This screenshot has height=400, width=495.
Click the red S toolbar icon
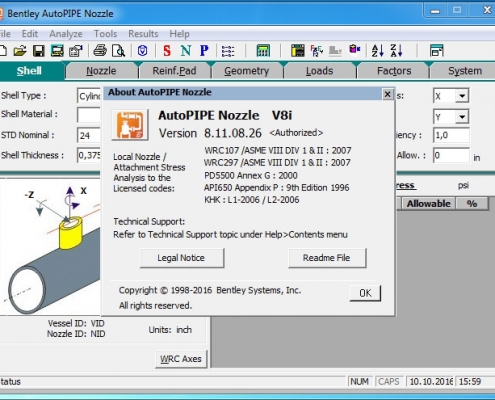click(167, 51)
